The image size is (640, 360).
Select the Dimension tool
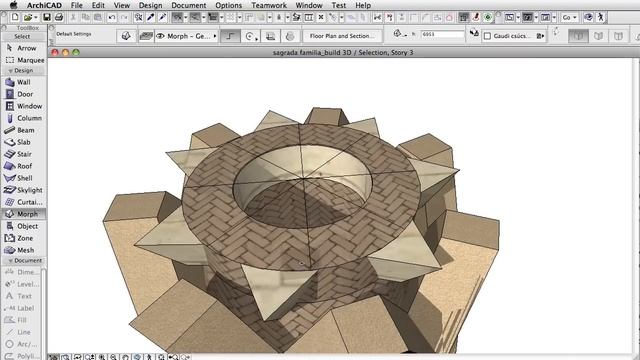point(22,272)
